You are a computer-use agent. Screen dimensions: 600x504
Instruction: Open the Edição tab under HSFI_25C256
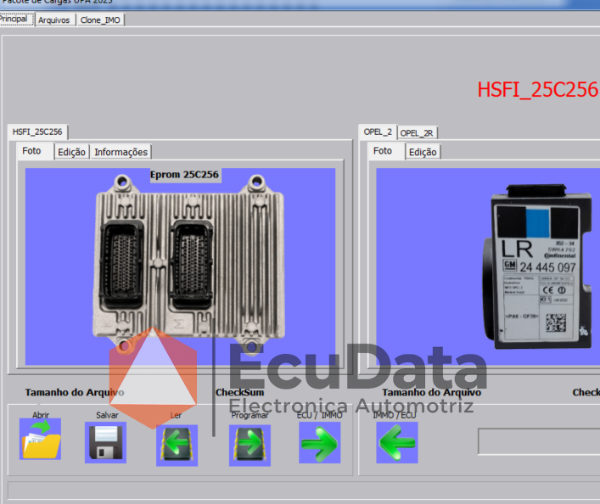72,152
